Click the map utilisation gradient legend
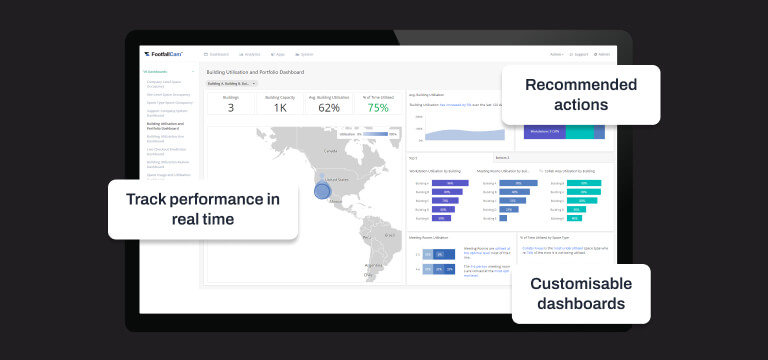 point(375,134)
